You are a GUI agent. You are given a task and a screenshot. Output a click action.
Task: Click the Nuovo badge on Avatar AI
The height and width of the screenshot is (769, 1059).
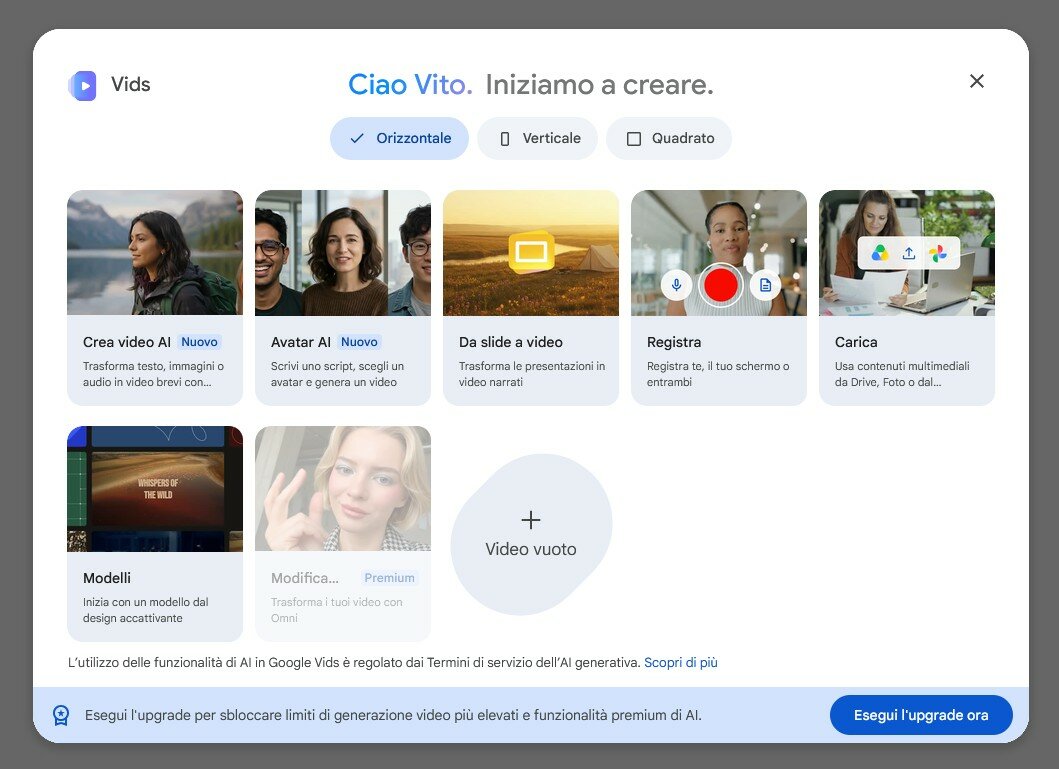point(359,342)
